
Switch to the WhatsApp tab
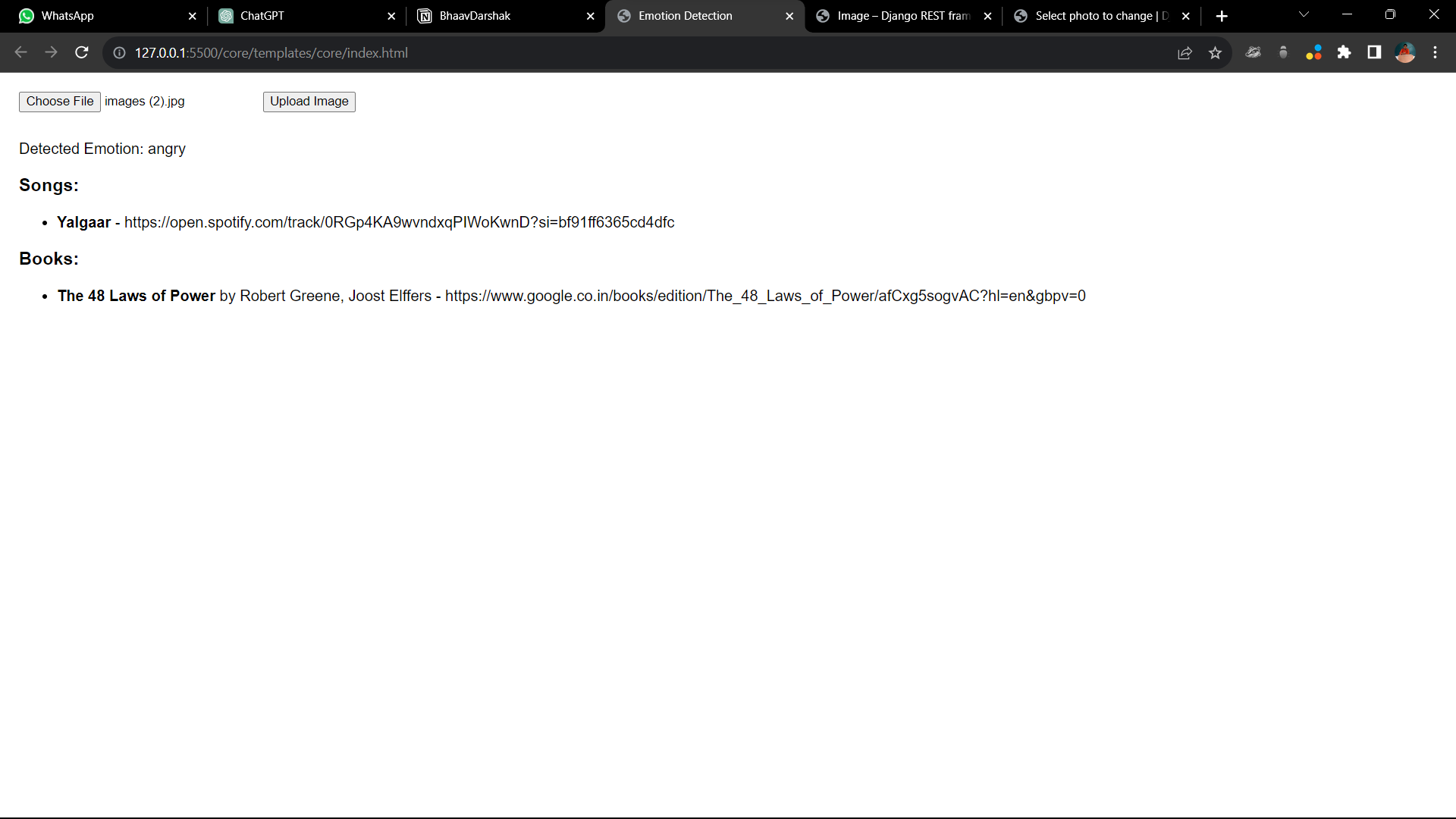(x=99, y=16)
